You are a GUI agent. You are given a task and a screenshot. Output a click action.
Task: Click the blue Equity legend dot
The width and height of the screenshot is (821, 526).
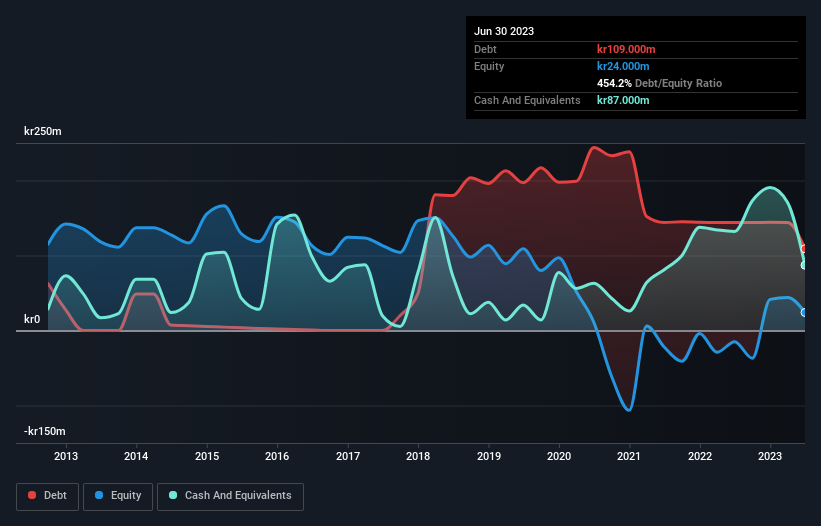coord(99,495)
